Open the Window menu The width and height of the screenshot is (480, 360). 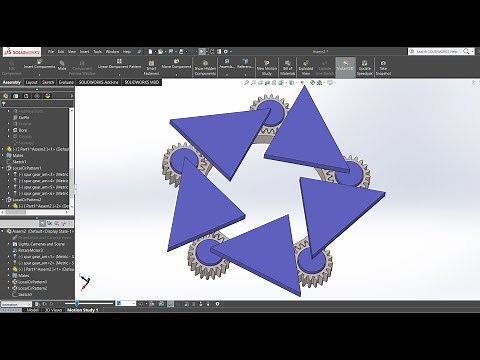[x=112, y=52]
